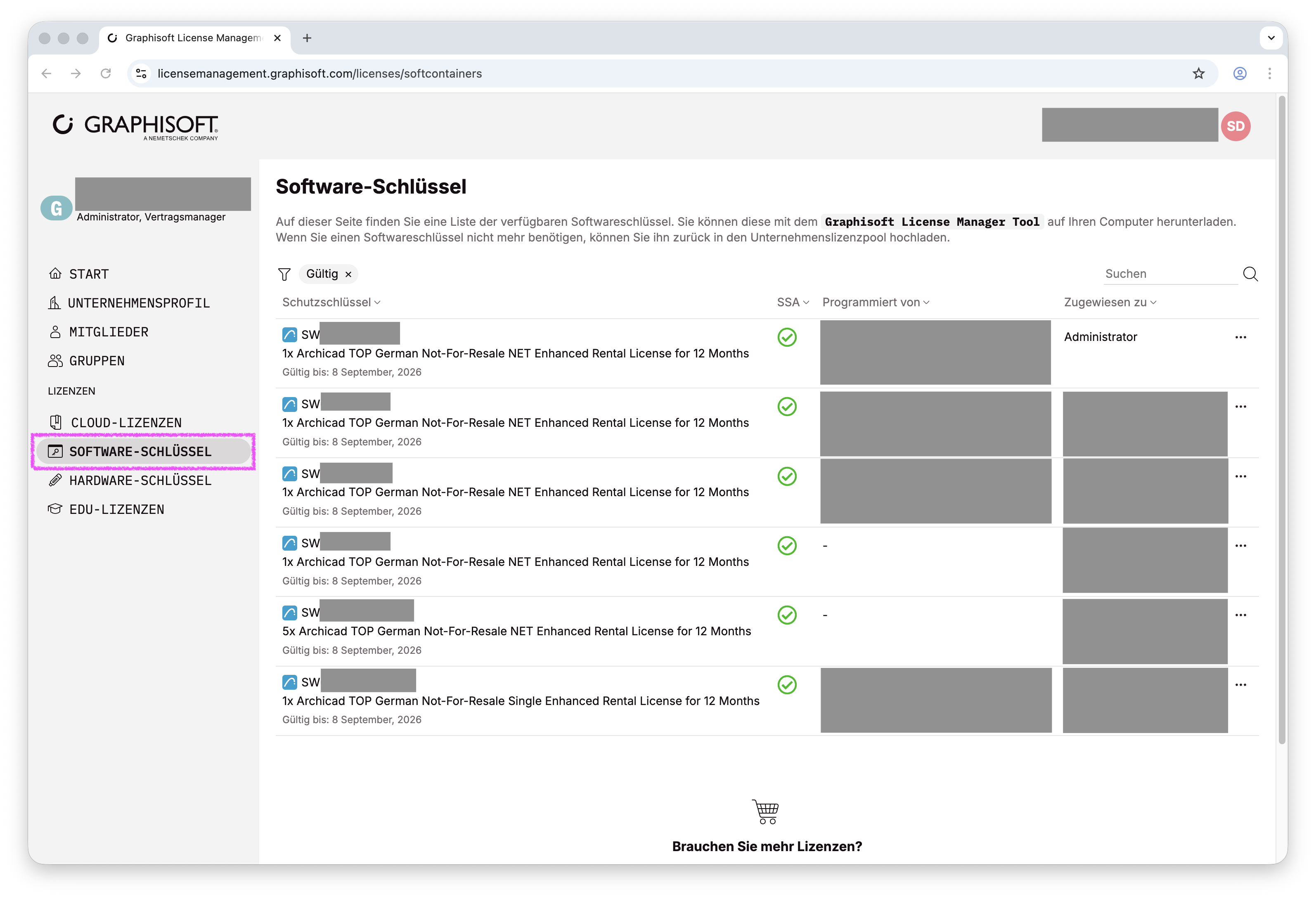Open the site information icon in address bar
The image size is (1316, 899).
pyautogui.click(x=142, y=73)
